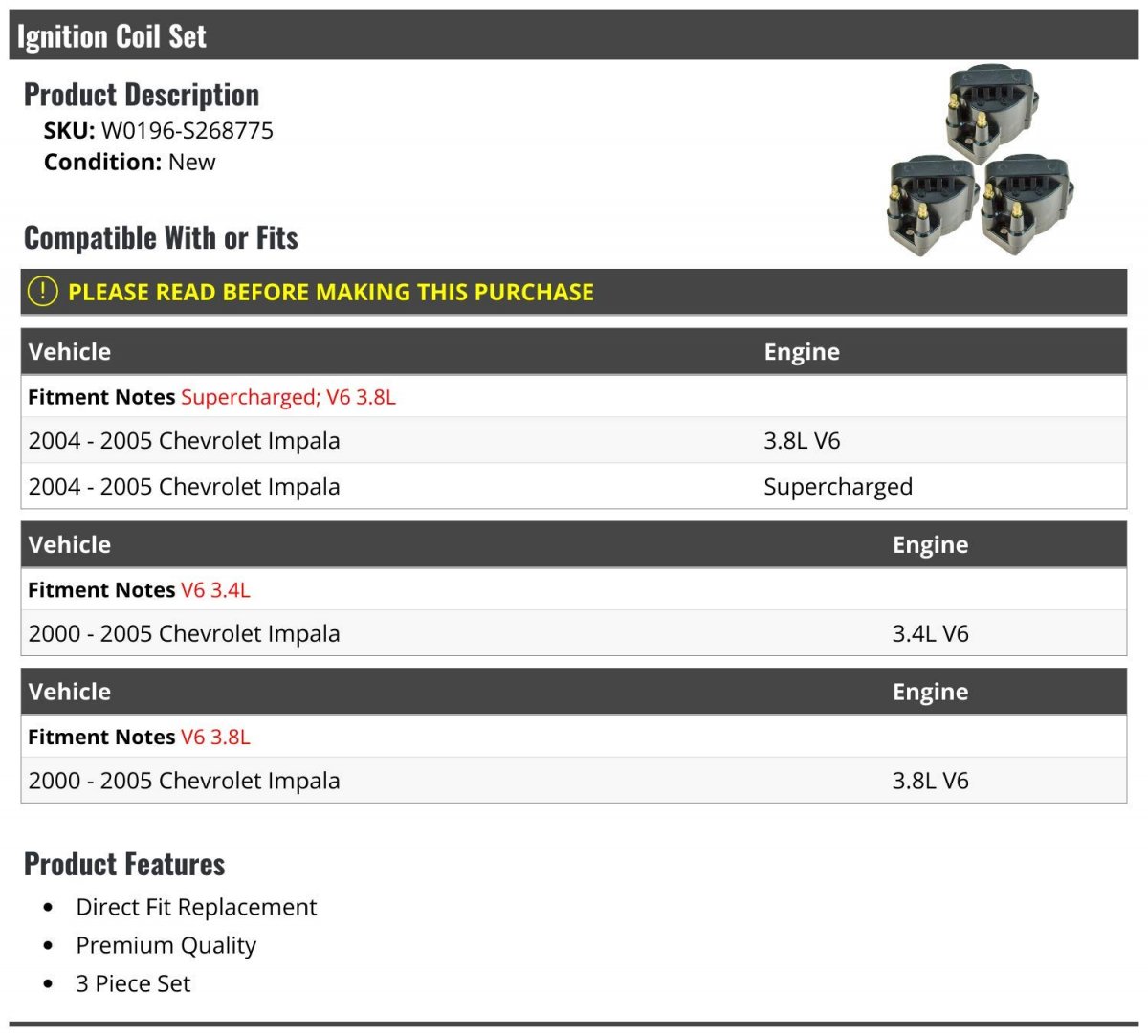Click the yellow exclamation warning icon
Viewport: 1148px width, 1036px height.
[x=42, y=291]
